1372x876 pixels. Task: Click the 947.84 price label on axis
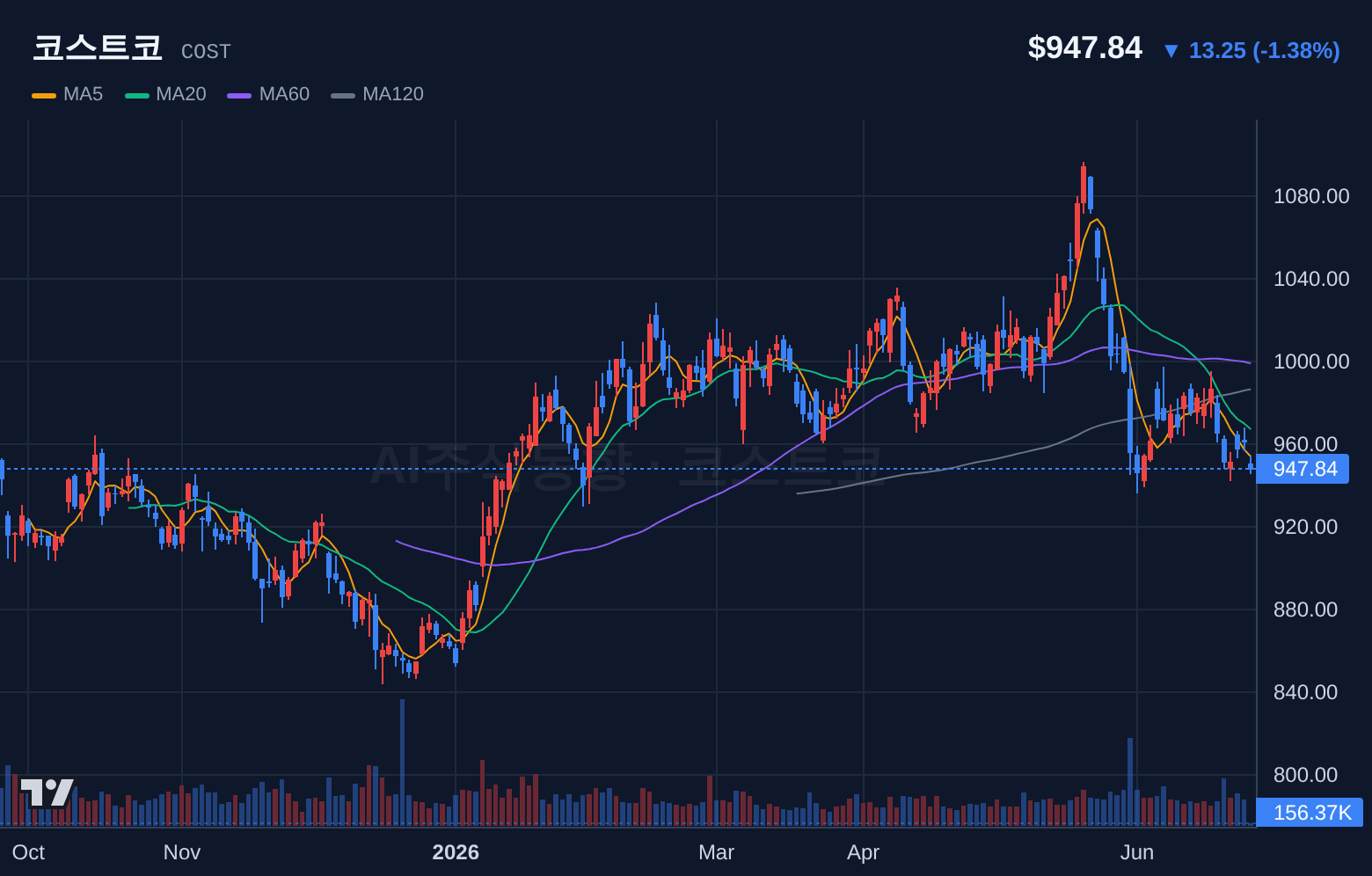pyautogui.click(x=1303, y=469)
